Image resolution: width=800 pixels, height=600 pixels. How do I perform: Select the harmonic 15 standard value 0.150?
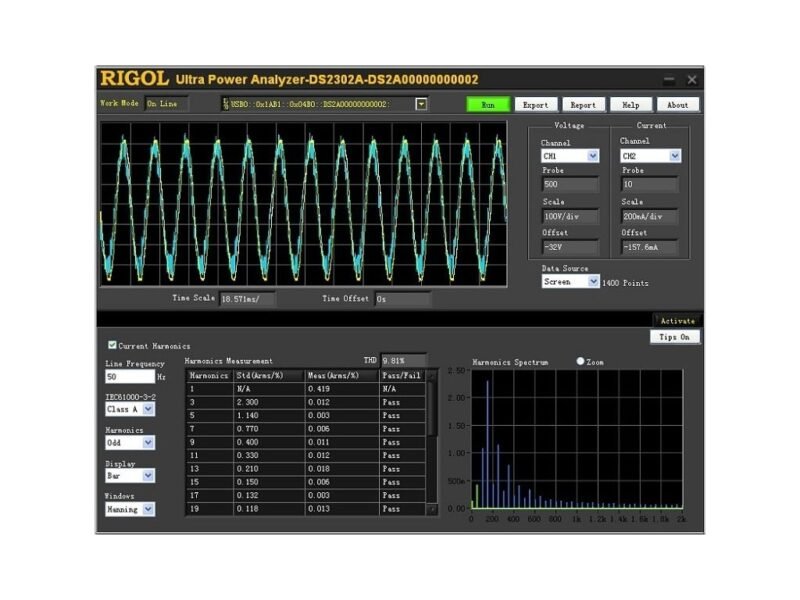[268, 482]
